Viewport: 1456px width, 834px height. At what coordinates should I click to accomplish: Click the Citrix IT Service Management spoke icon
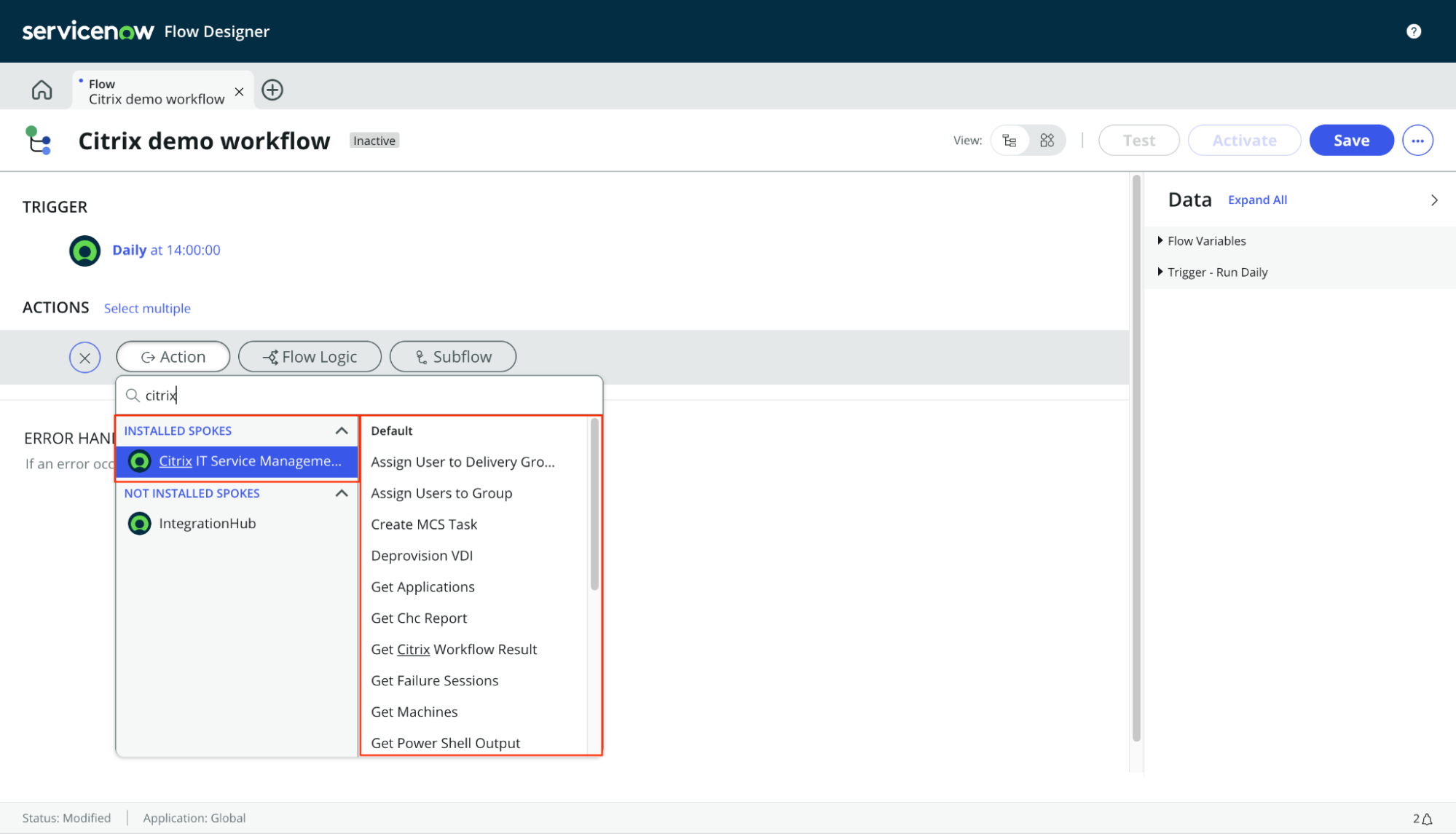tap(139, 461)
